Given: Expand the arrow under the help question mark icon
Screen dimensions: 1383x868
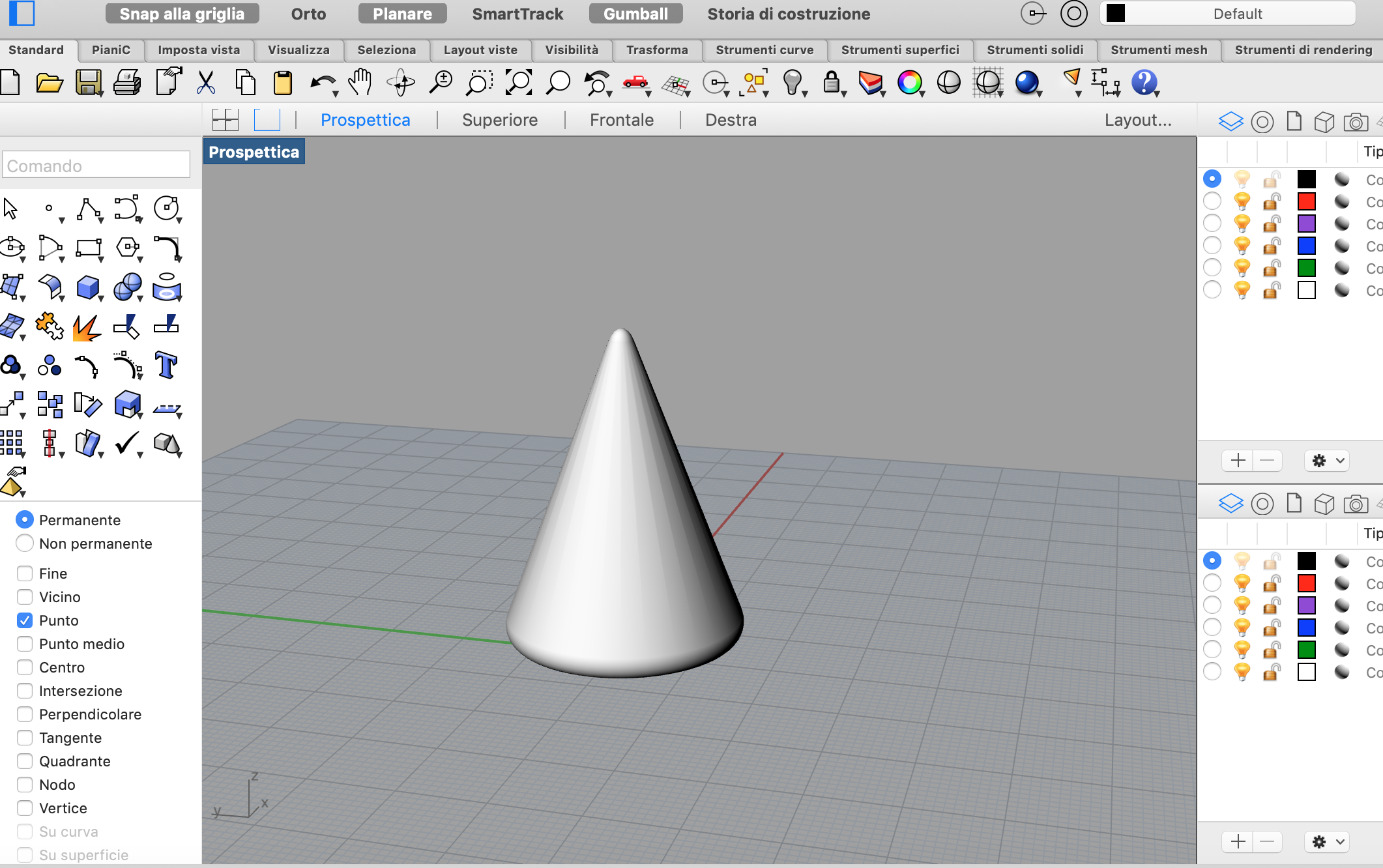Looking at the screenshot, I should coord(1157,94).
